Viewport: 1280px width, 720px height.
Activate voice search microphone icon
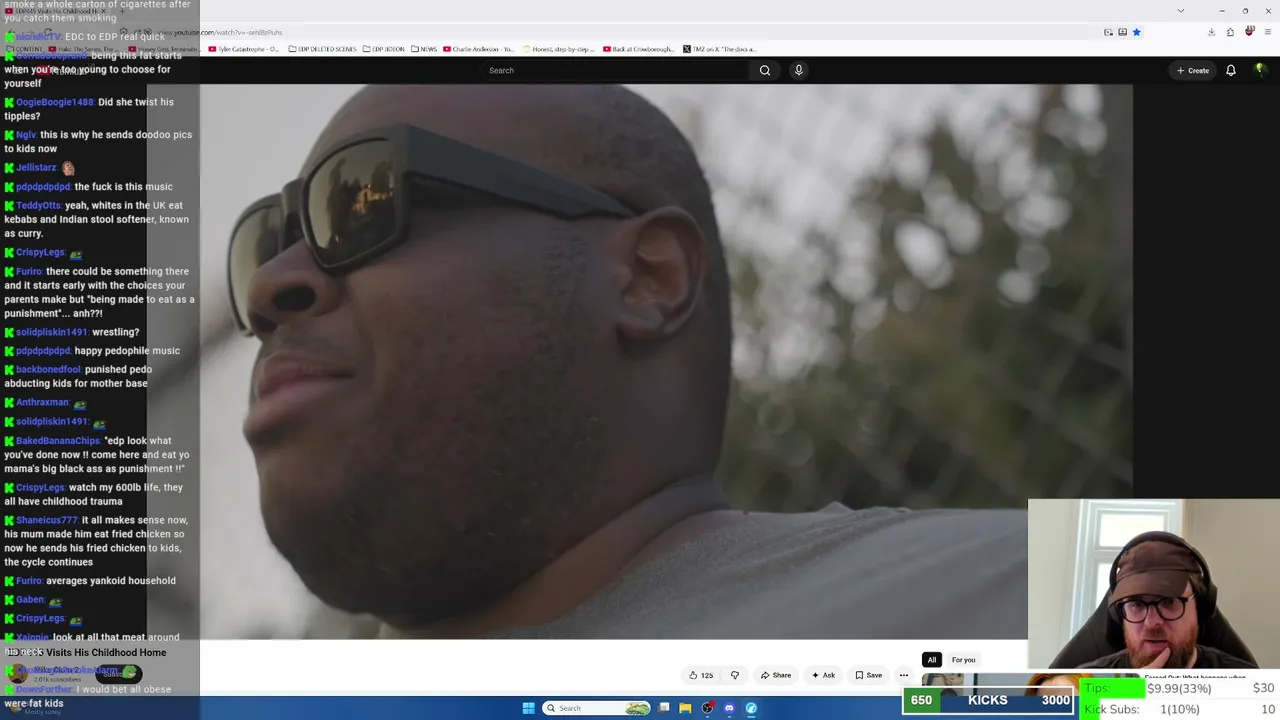tap(798, 70)
